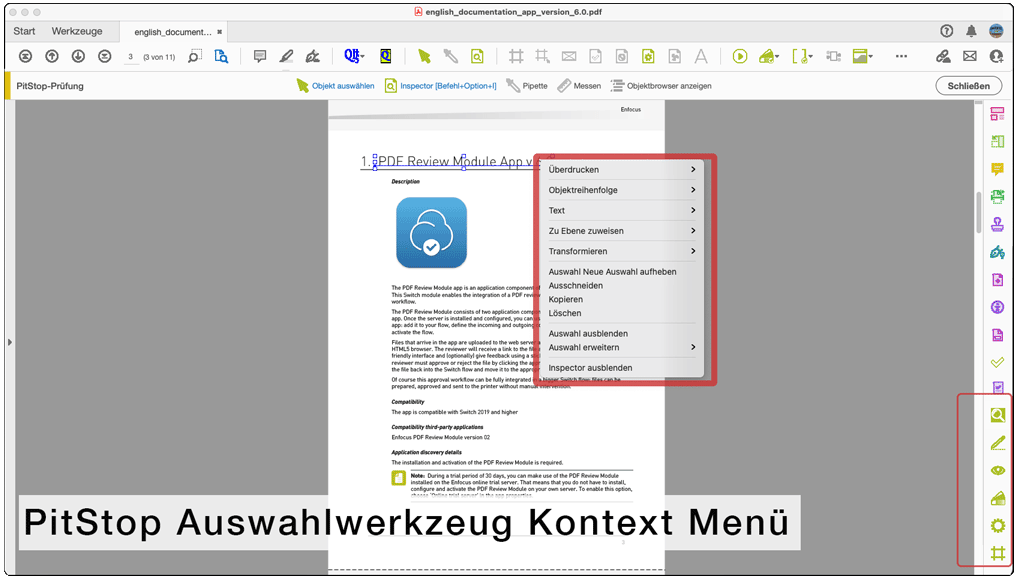
Task: Add a comment with the speech bubble tool
Action: coord(260,57)
